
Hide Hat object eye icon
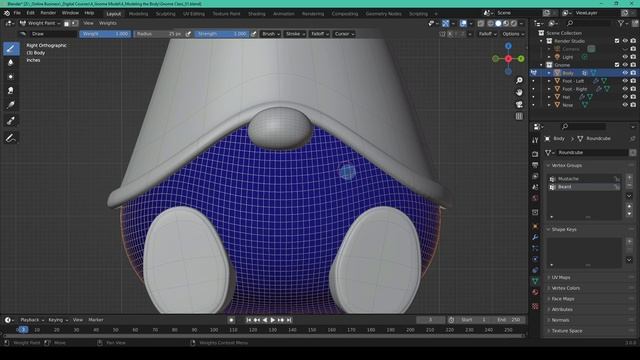(625, 97)
